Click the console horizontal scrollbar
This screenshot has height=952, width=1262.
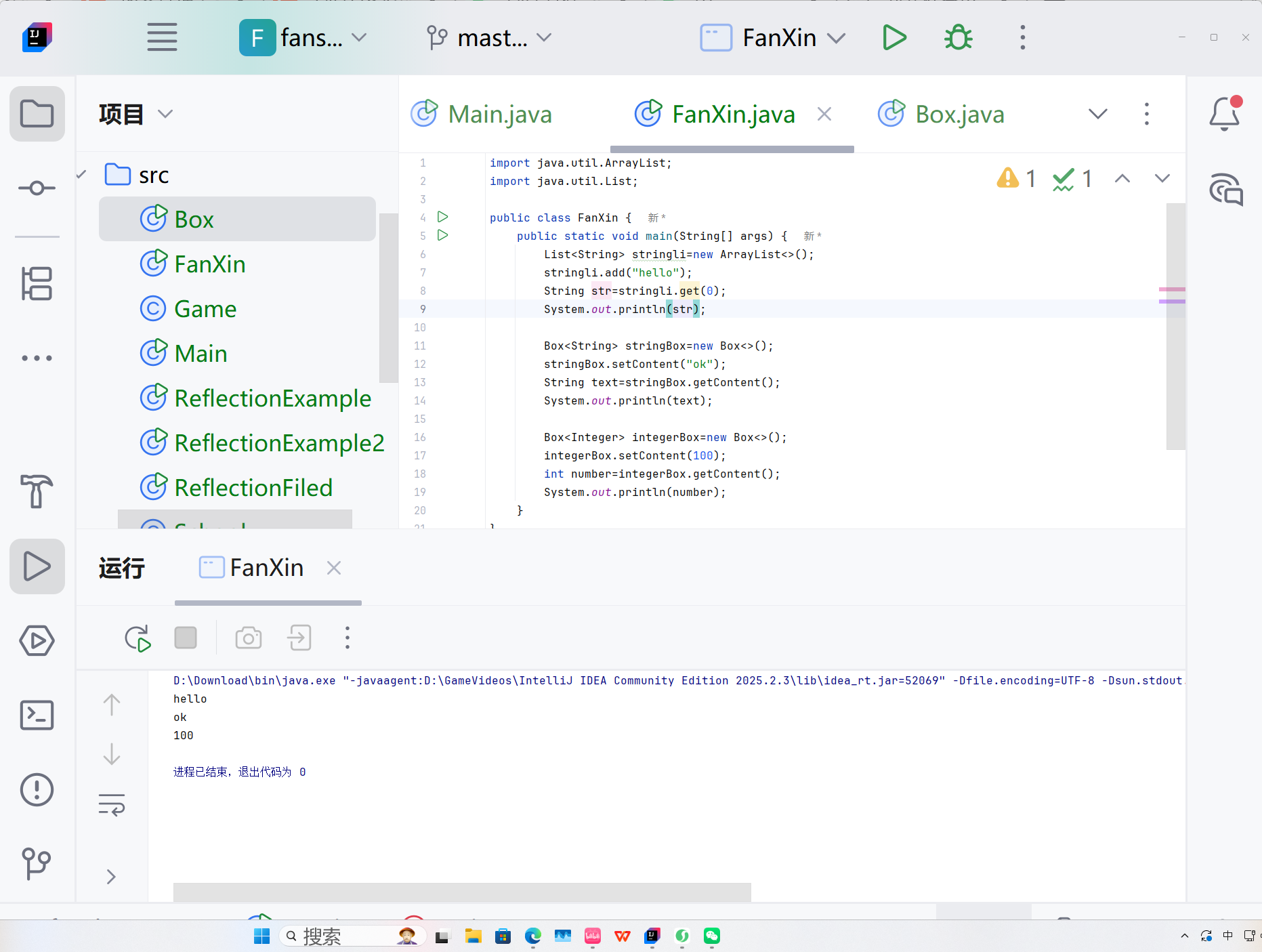click(x=462, y=892)
